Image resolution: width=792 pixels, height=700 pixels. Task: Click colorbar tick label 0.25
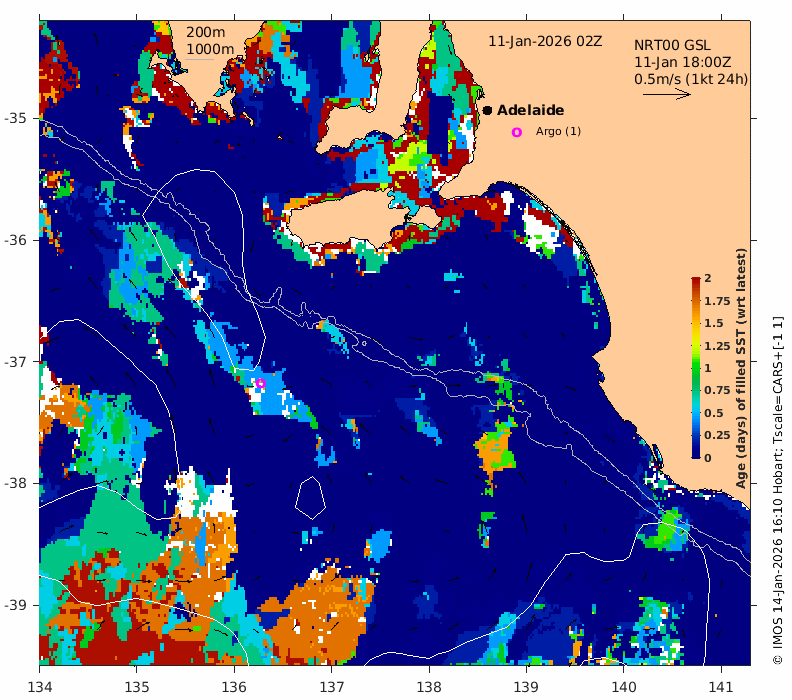click(717, 435)
